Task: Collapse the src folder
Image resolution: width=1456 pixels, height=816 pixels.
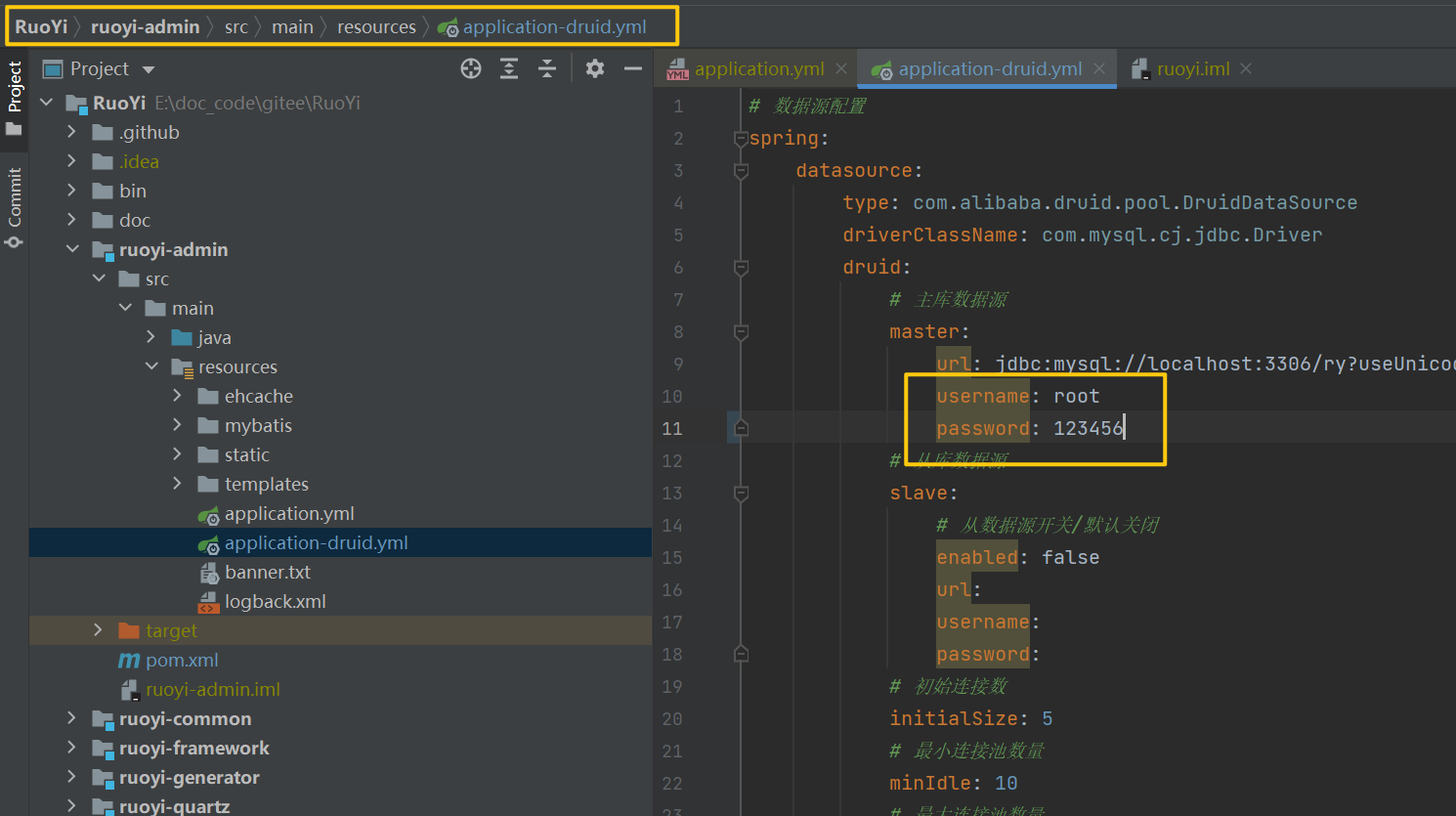Action: click(99, 278)
